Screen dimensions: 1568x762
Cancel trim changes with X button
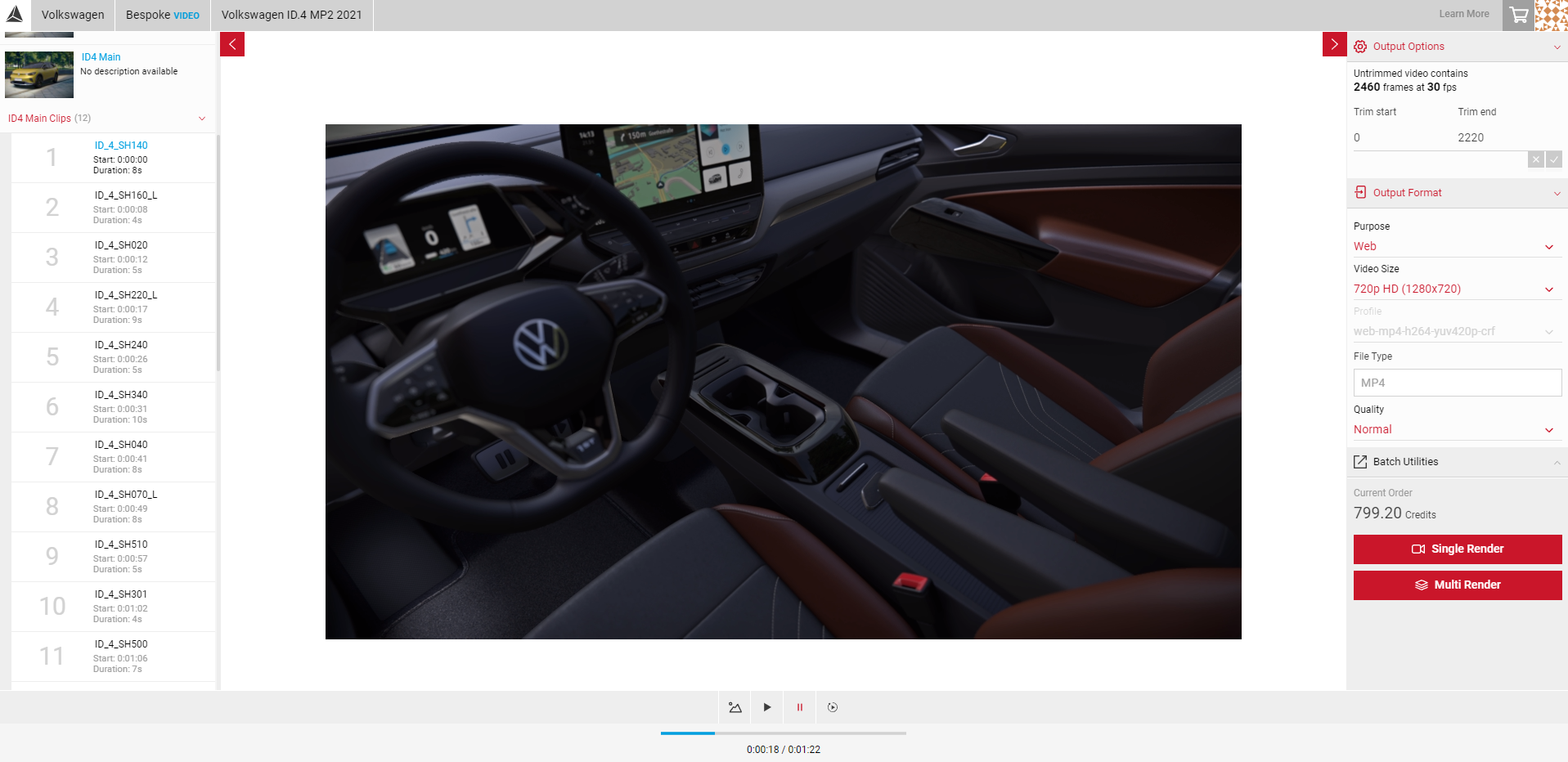tap(1536, 159)
